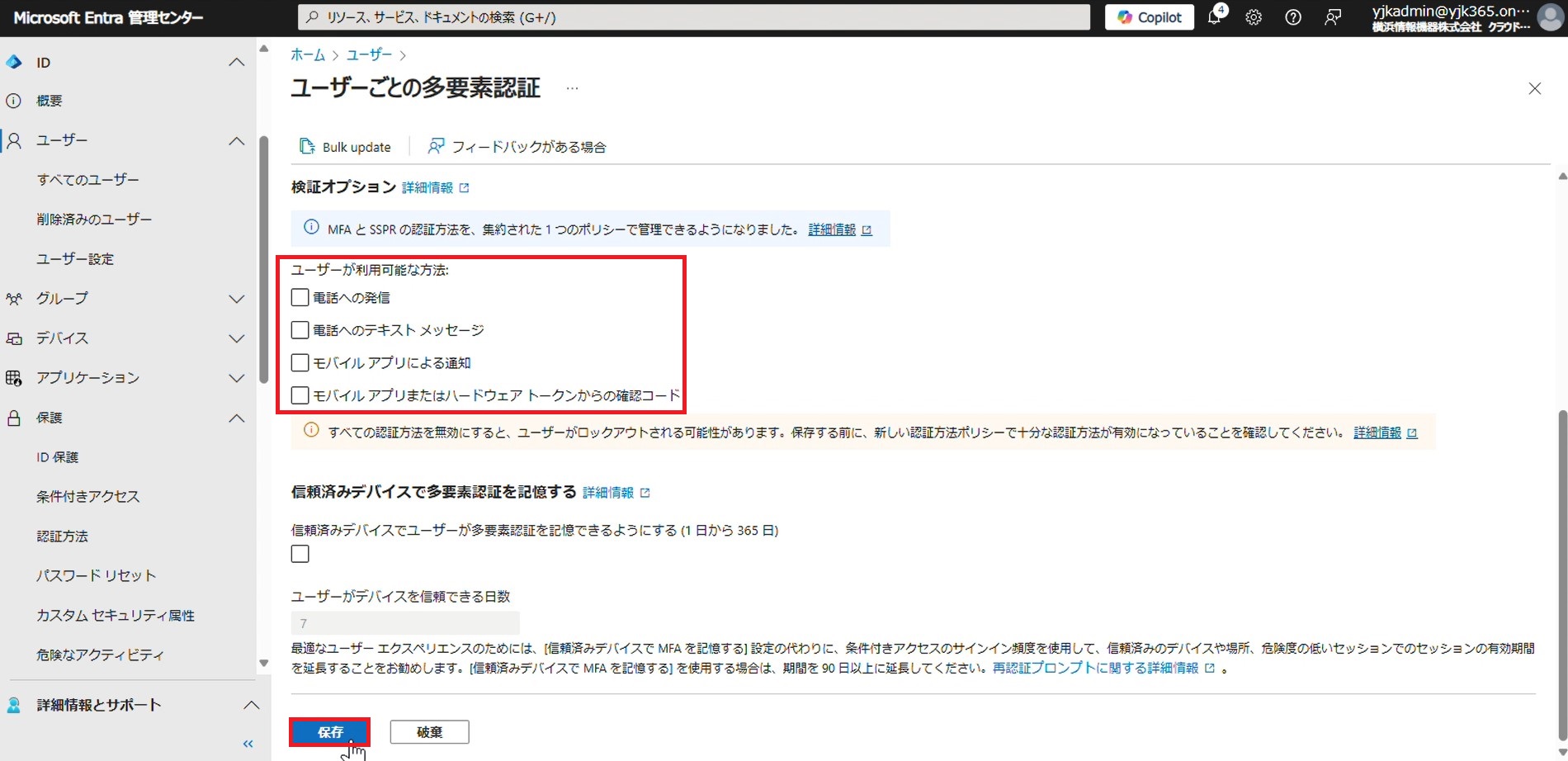1568x761 pixels.
Task: Open the settings gear icon
Action: [1254, 17]
